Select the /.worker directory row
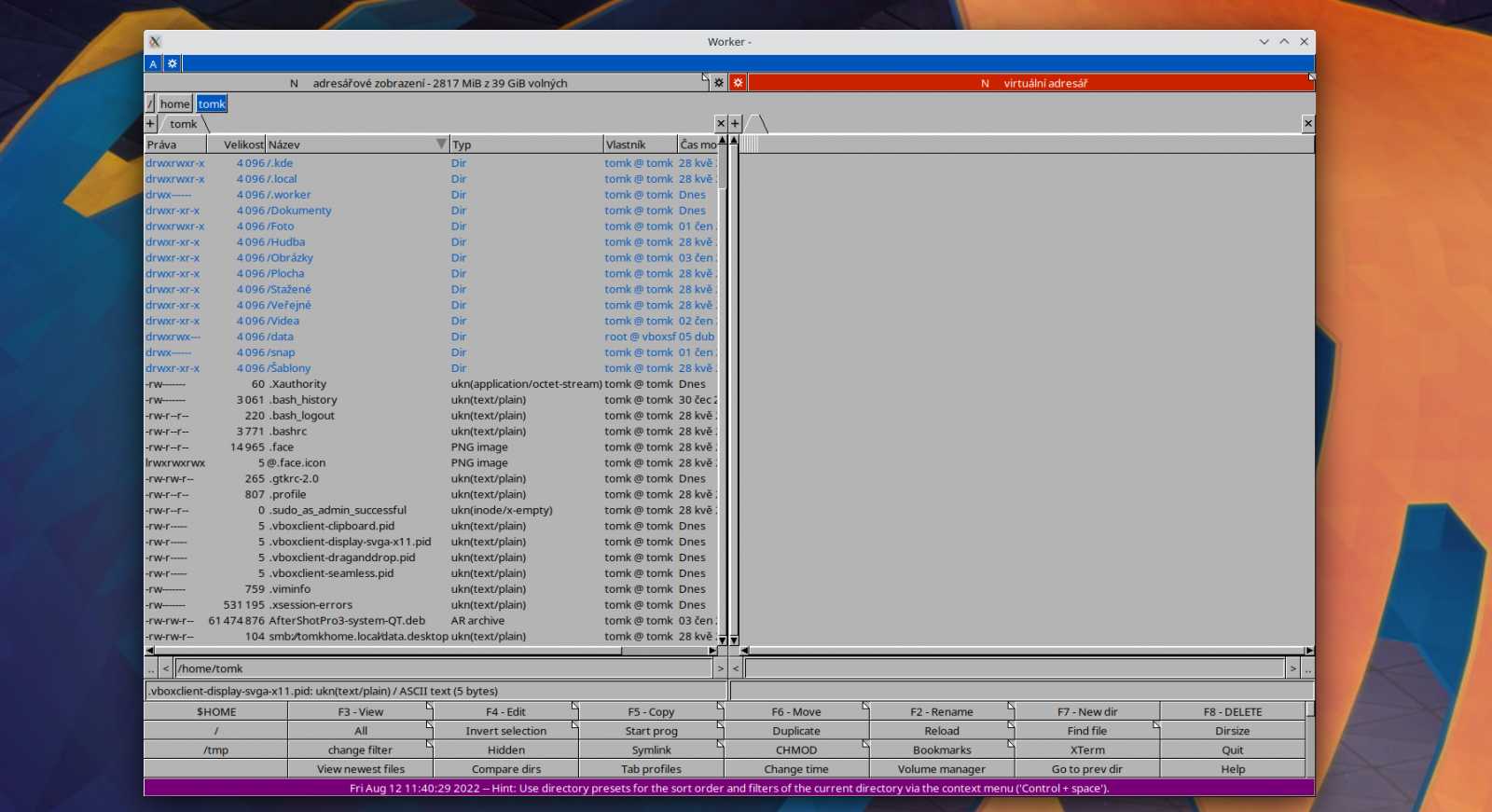The image size is (1492, 812). 431,195
